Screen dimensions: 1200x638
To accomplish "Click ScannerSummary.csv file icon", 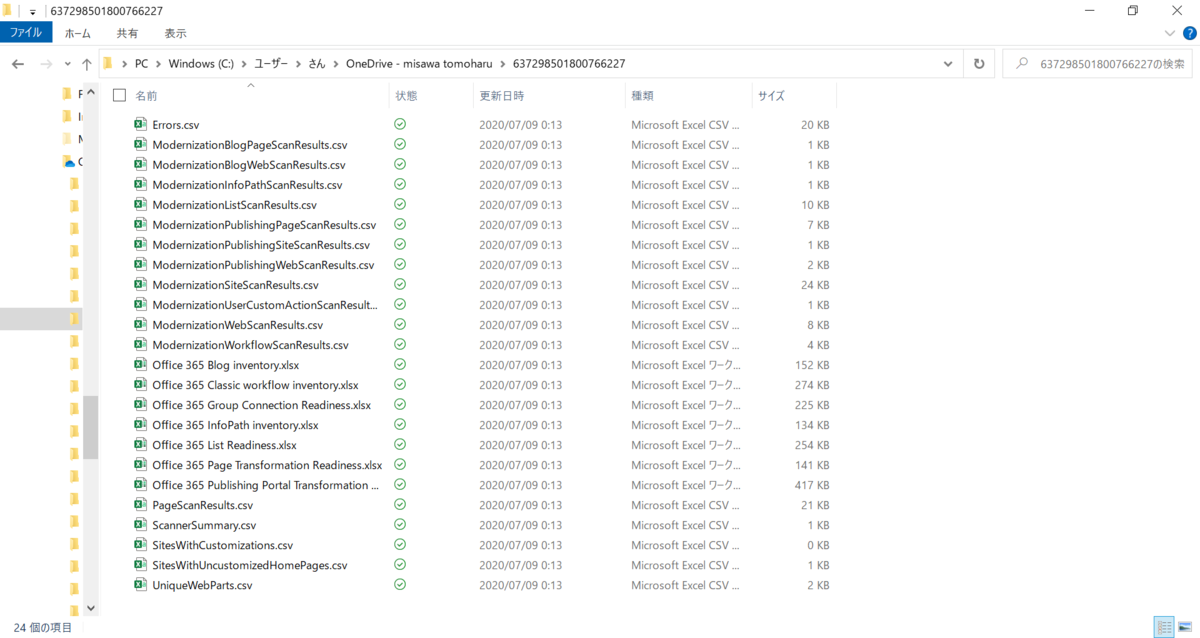I will coord(140,525).
